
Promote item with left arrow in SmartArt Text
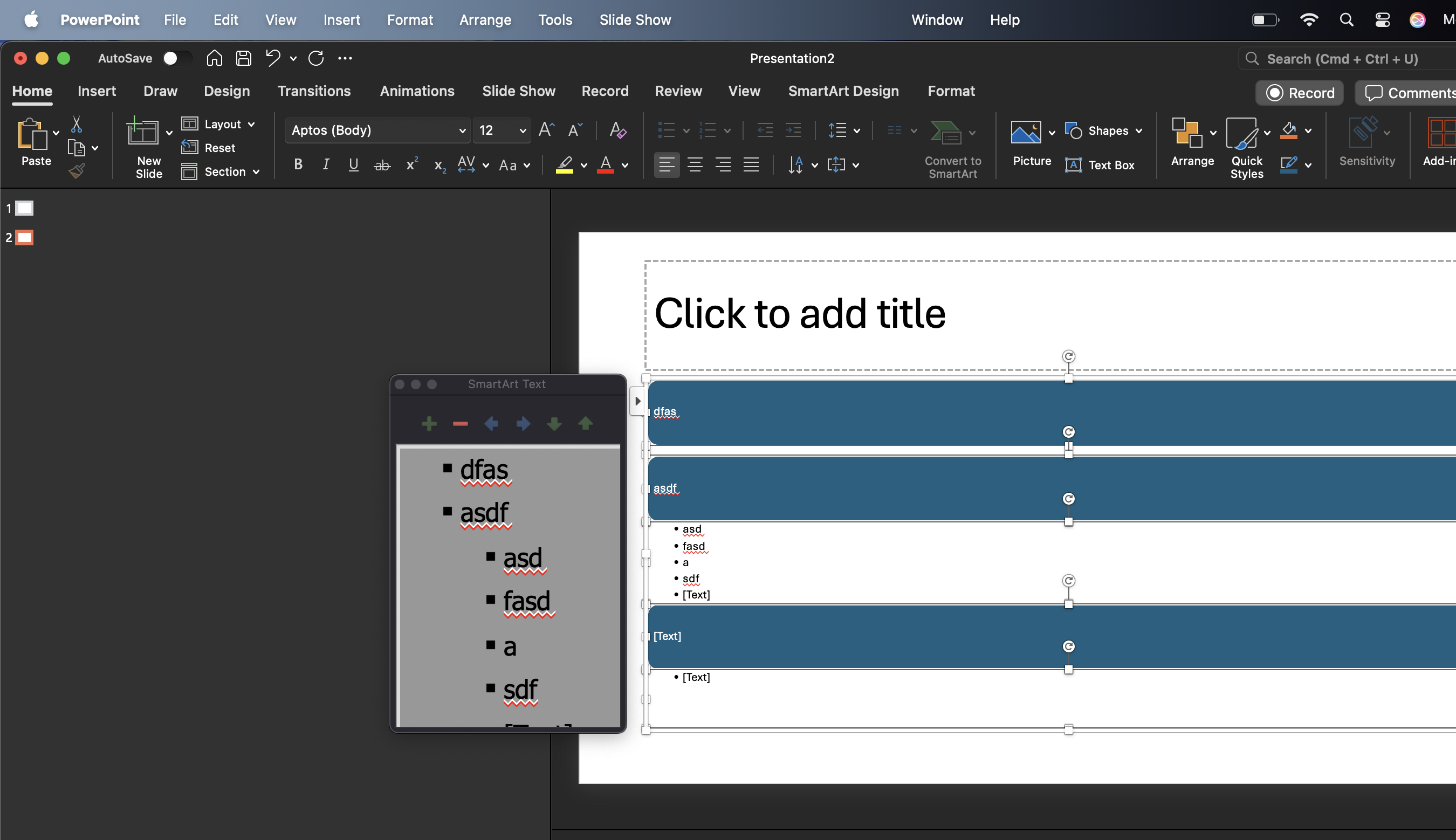pyautogui.click(x=491, y=424)
